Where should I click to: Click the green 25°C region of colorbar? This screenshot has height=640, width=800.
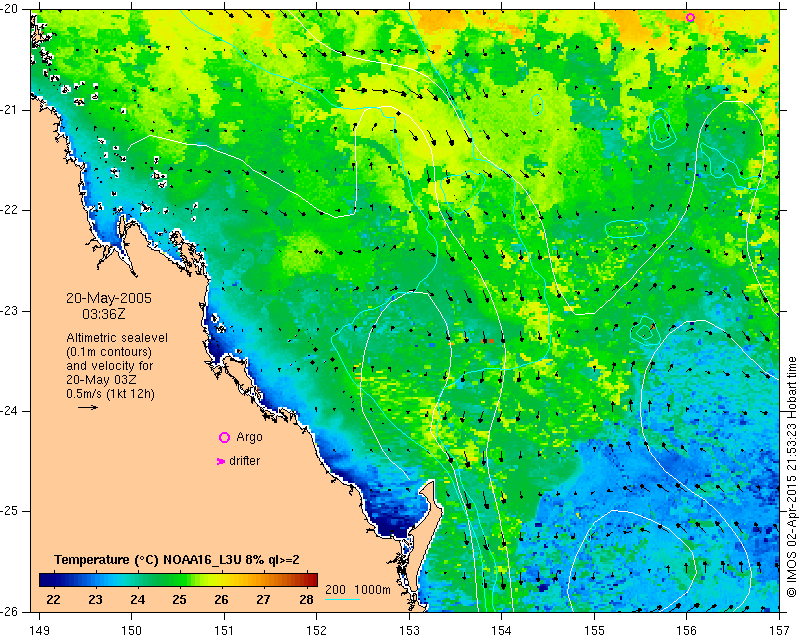[x=179, y=580]
